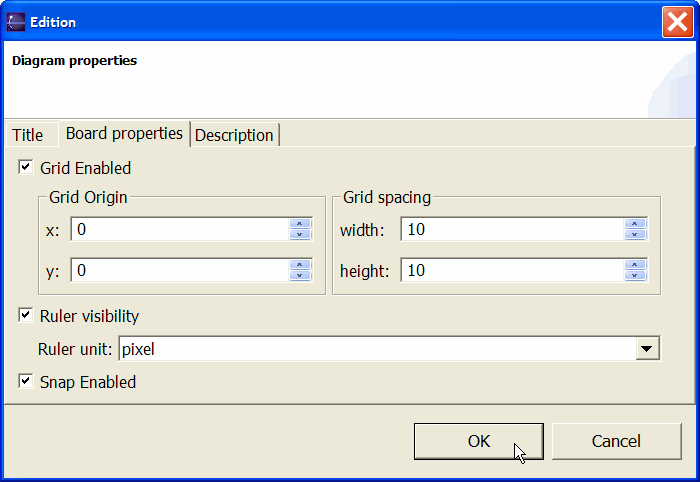
Task: Click the Grid Origin x input field
Action: [180, 230]
